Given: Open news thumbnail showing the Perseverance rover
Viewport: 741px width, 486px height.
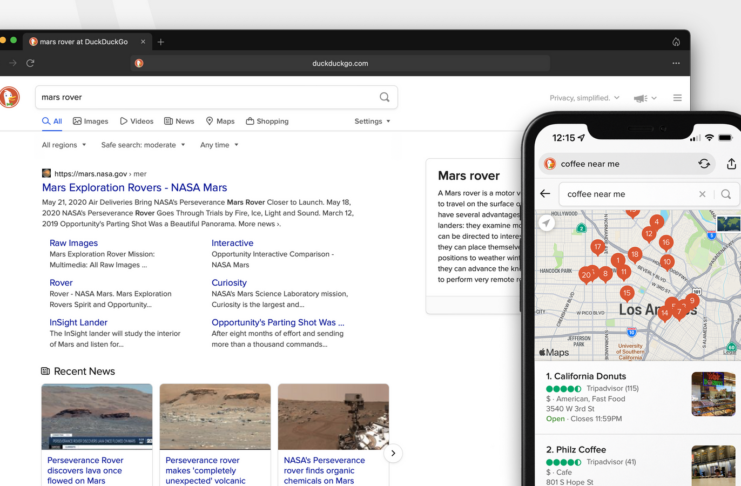Looking at the screenshot, I should [333, 417].
